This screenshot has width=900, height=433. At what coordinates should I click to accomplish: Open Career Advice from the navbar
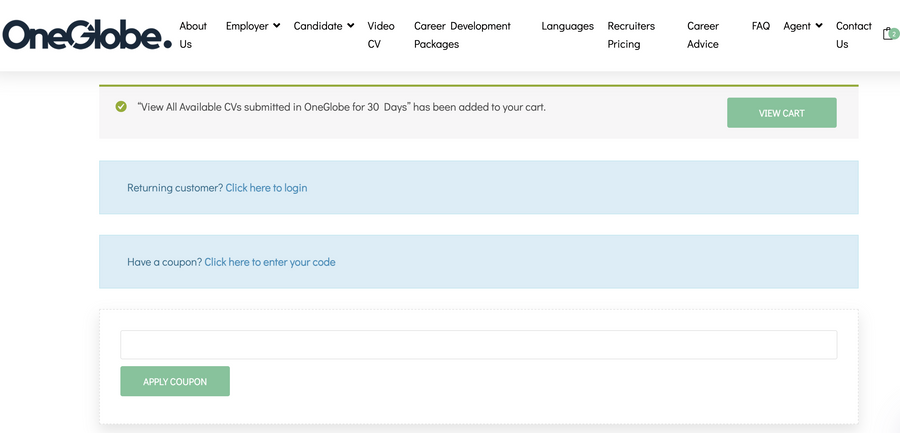click(x=703, y=35)
